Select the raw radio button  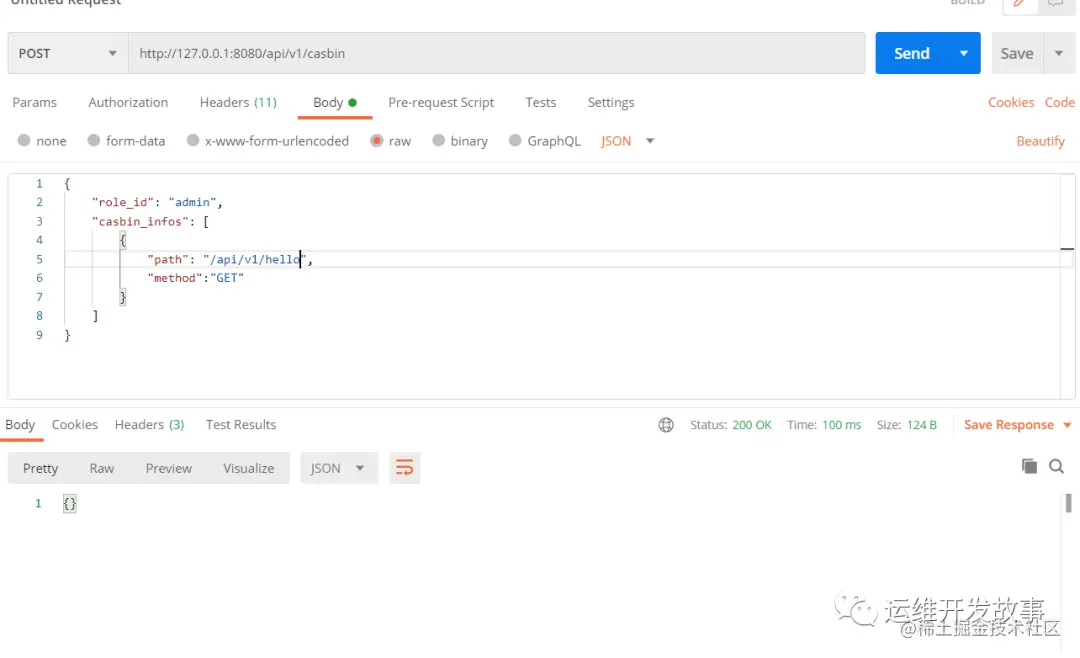click(x=377, y=141)
